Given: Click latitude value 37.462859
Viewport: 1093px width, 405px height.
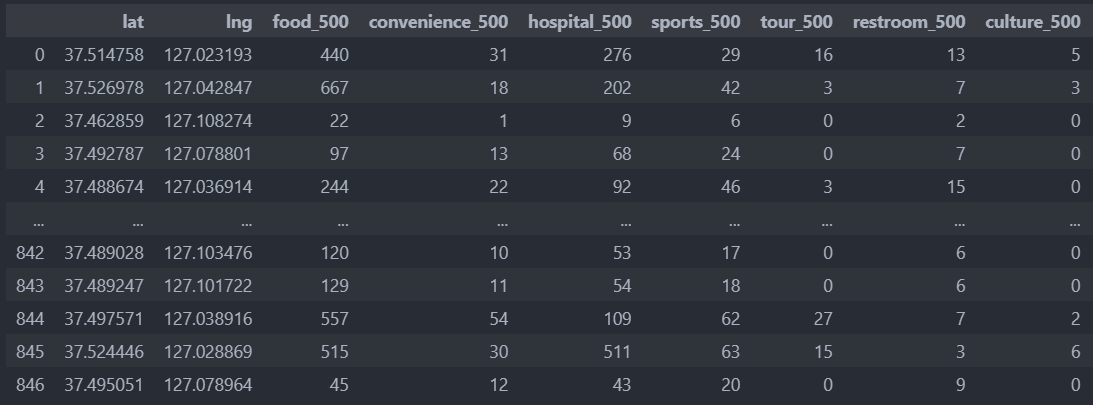Looking at the screenshot, I should (104, 121).
